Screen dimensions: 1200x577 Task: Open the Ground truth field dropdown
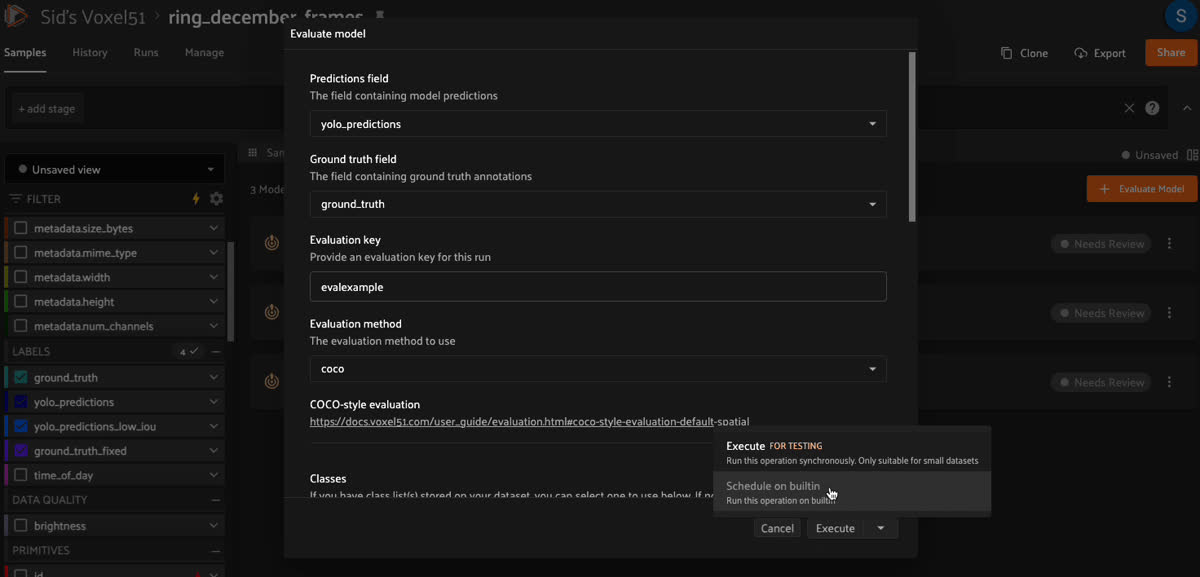pyautogui.click(x=598, y=204)
